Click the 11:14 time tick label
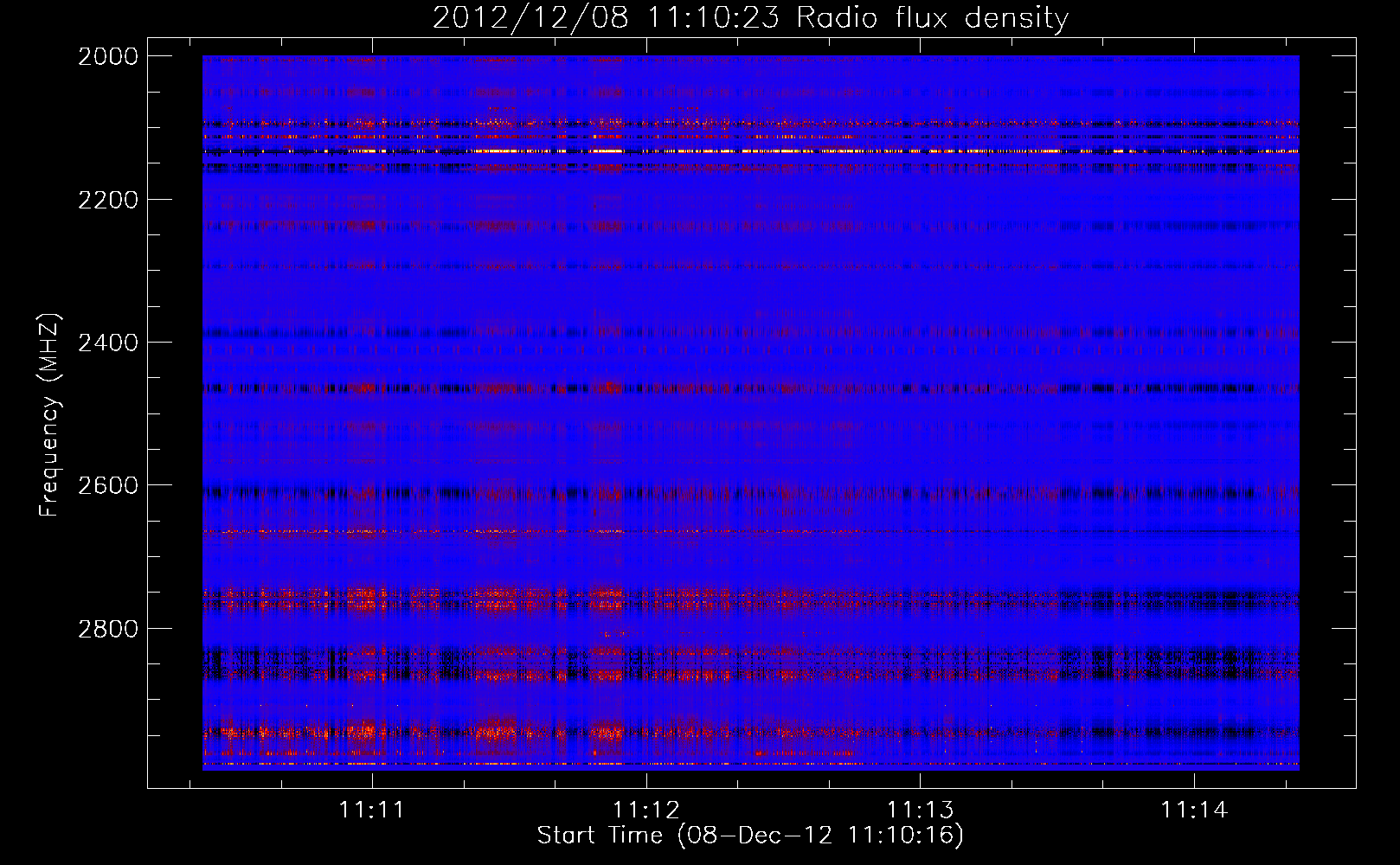 1194,810
